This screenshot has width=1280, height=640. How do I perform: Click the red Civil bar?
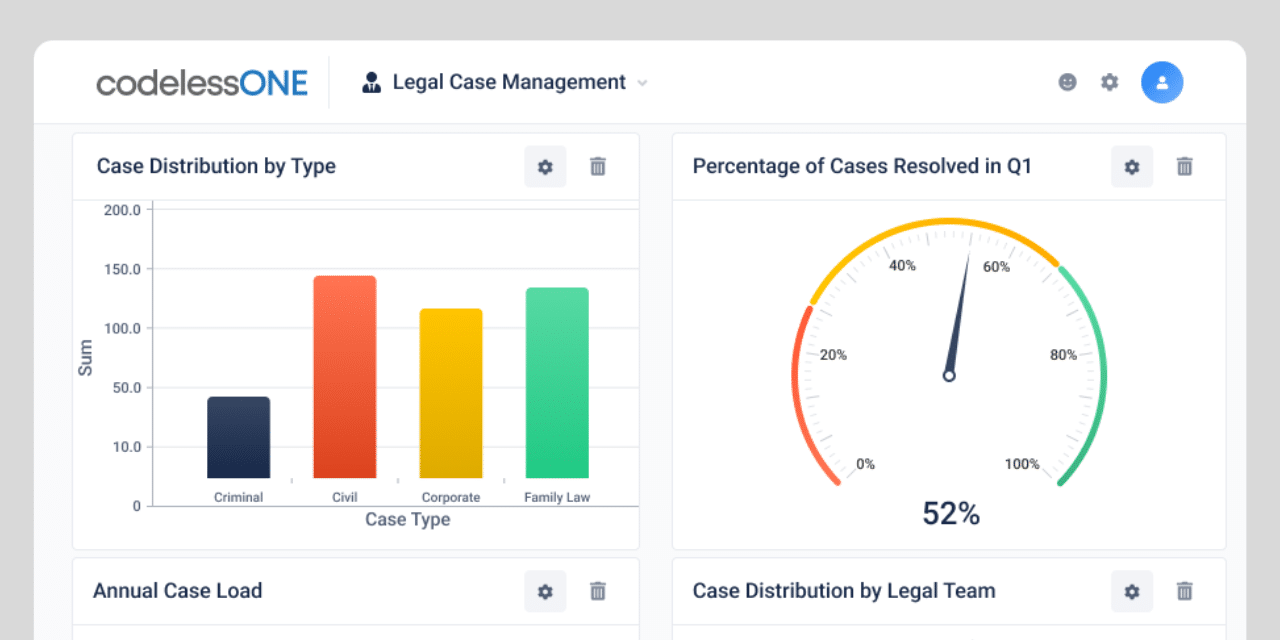345,377
